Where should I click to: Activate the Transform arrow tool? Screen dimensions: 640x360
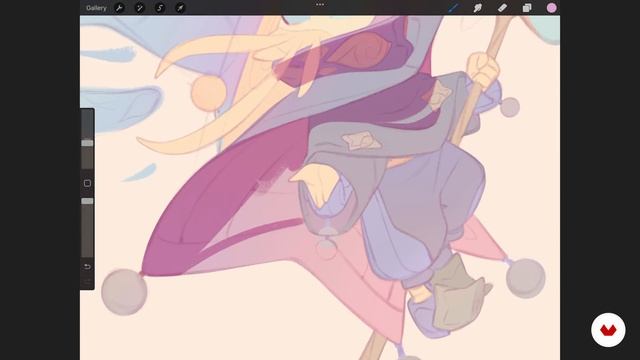tap(180, 8)
